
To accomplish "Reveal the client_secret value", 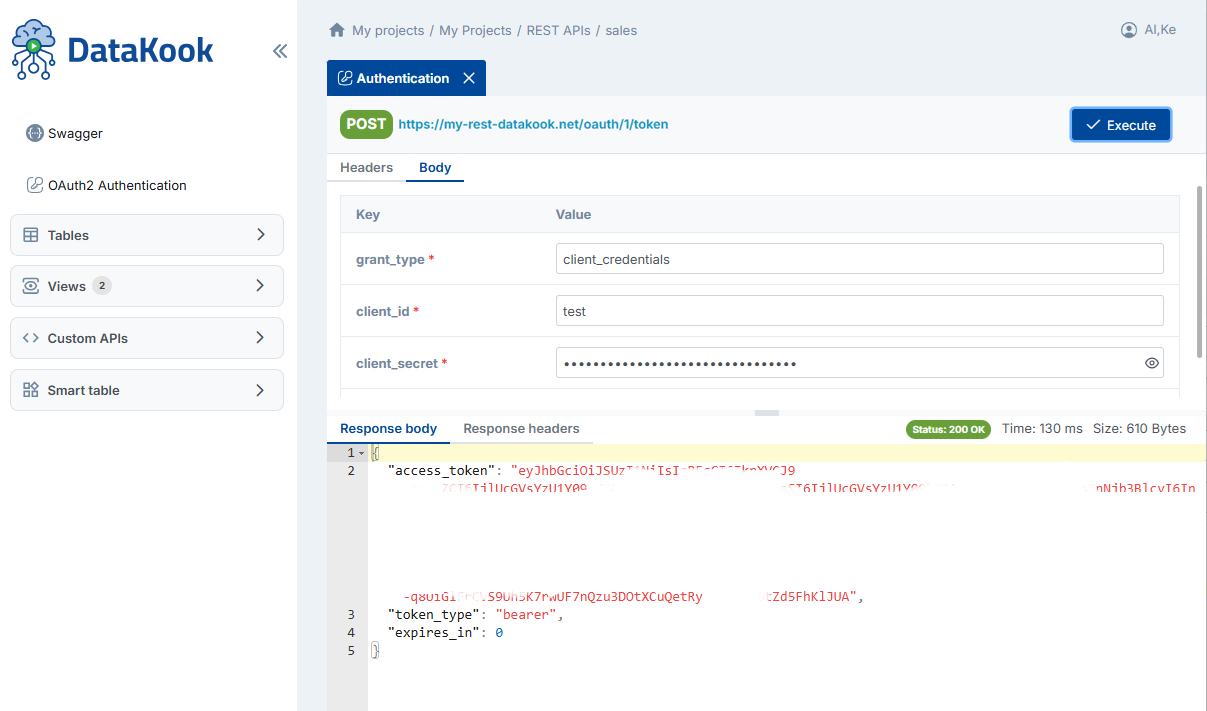I will coord(1151,362).
